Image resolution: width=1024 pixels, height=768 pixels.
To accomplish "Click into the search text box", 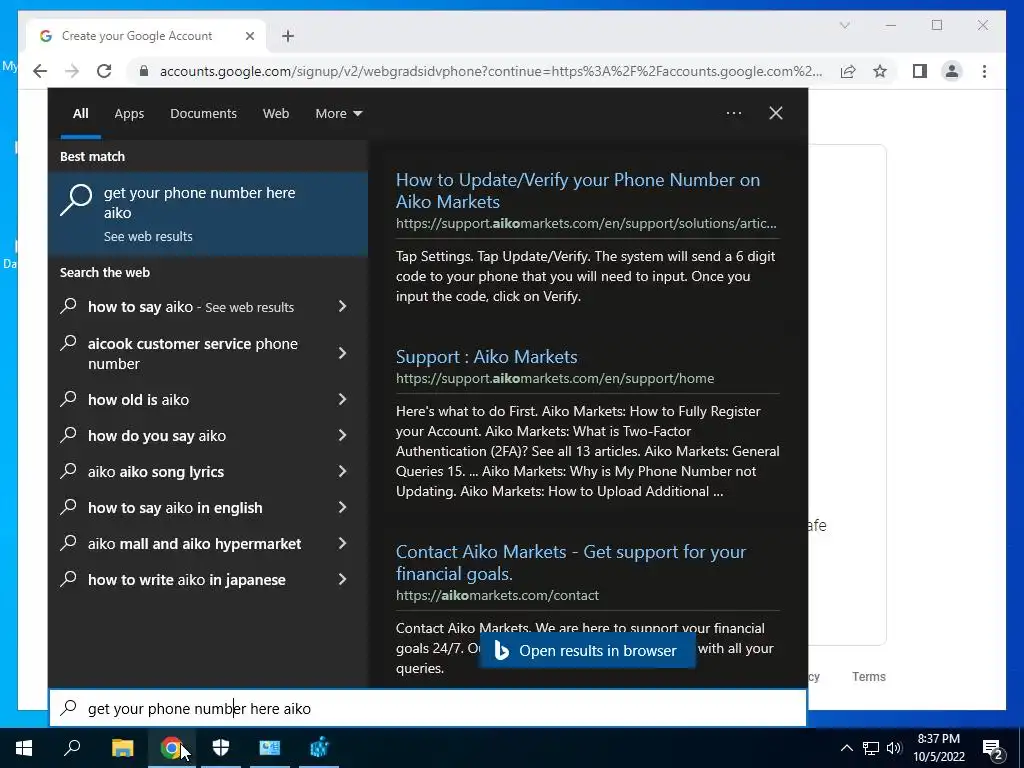I will coord(428,708).
